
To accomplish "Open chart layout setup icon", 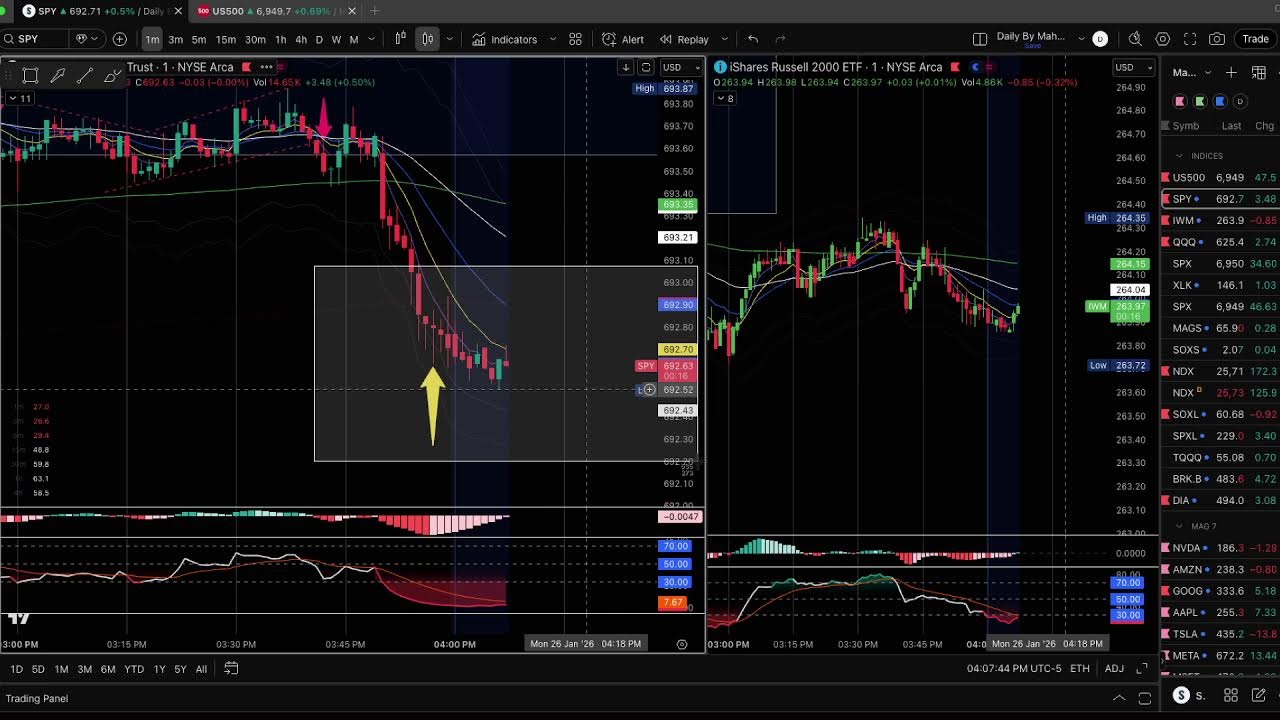I will (980, 39).
